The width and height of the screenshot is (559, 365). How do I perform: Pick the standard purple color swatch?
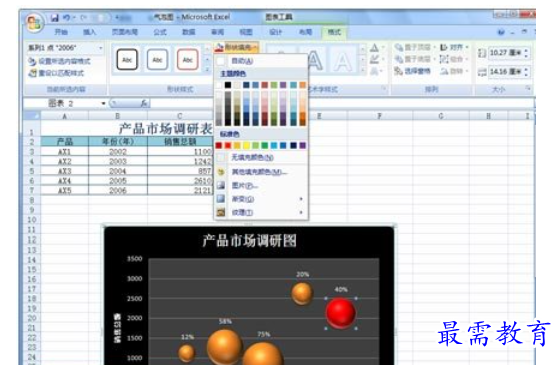pos(303,145)
